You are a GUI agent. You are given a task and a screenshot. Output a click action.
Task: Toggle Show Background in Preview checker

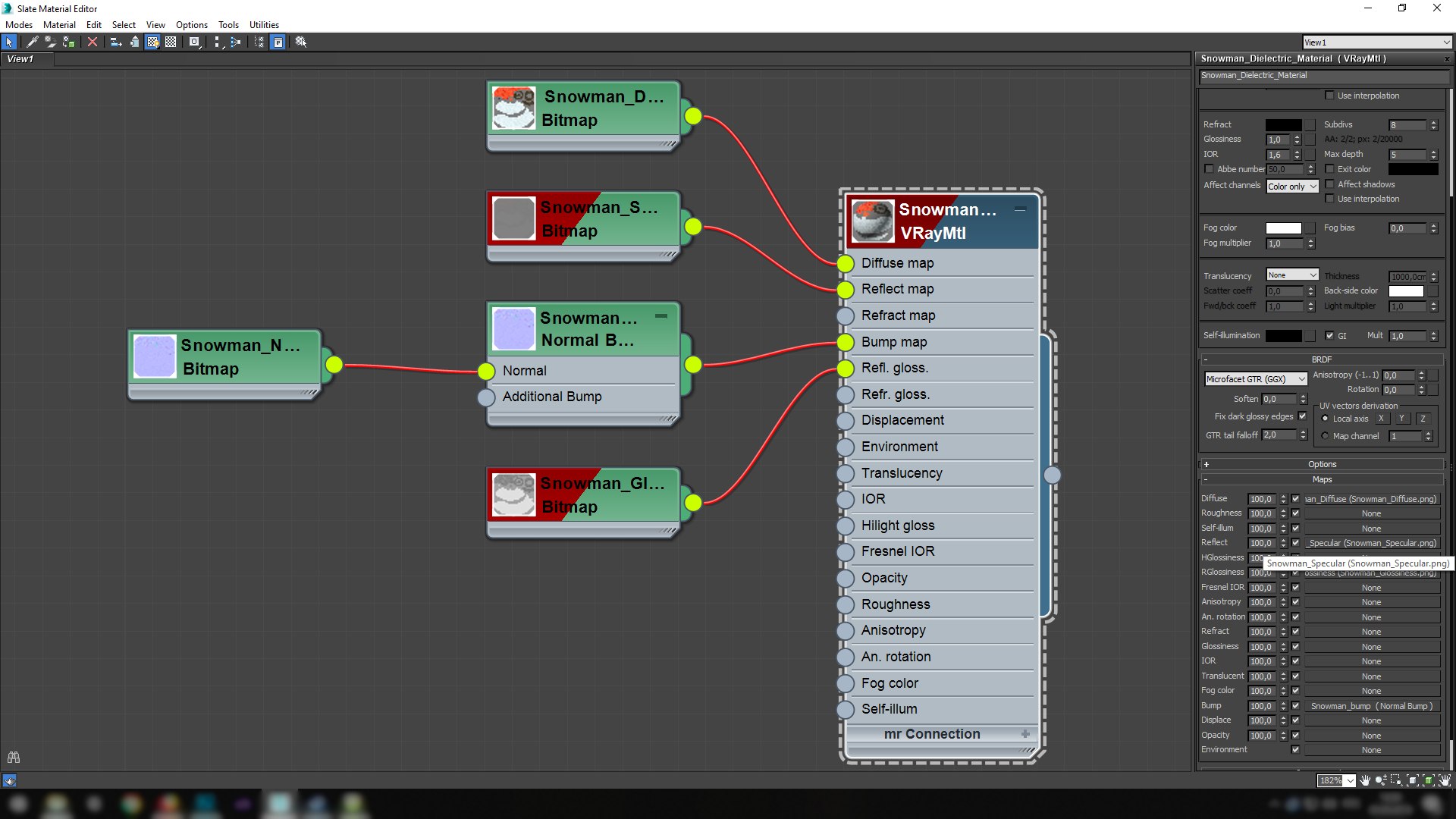click(x=171, y=42)
